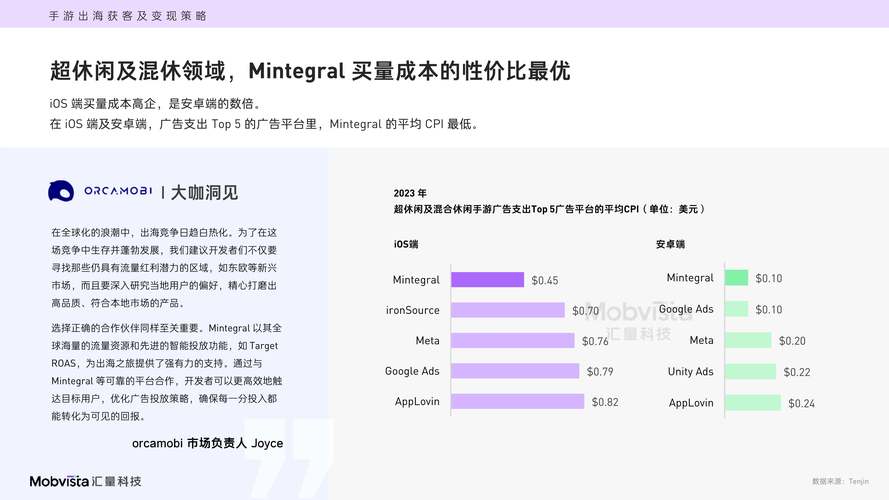
Task: Click the Android Meta green bar
Action: (x=748, y=340)
